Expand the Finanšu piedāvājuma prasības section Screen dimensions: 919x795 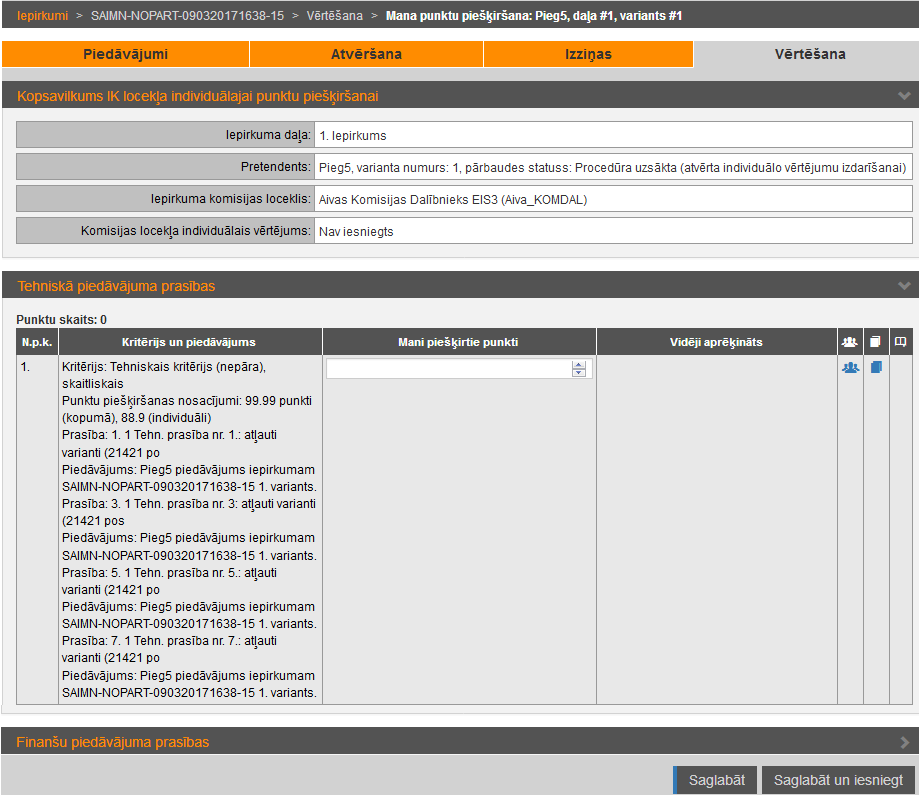click(904, 742)
